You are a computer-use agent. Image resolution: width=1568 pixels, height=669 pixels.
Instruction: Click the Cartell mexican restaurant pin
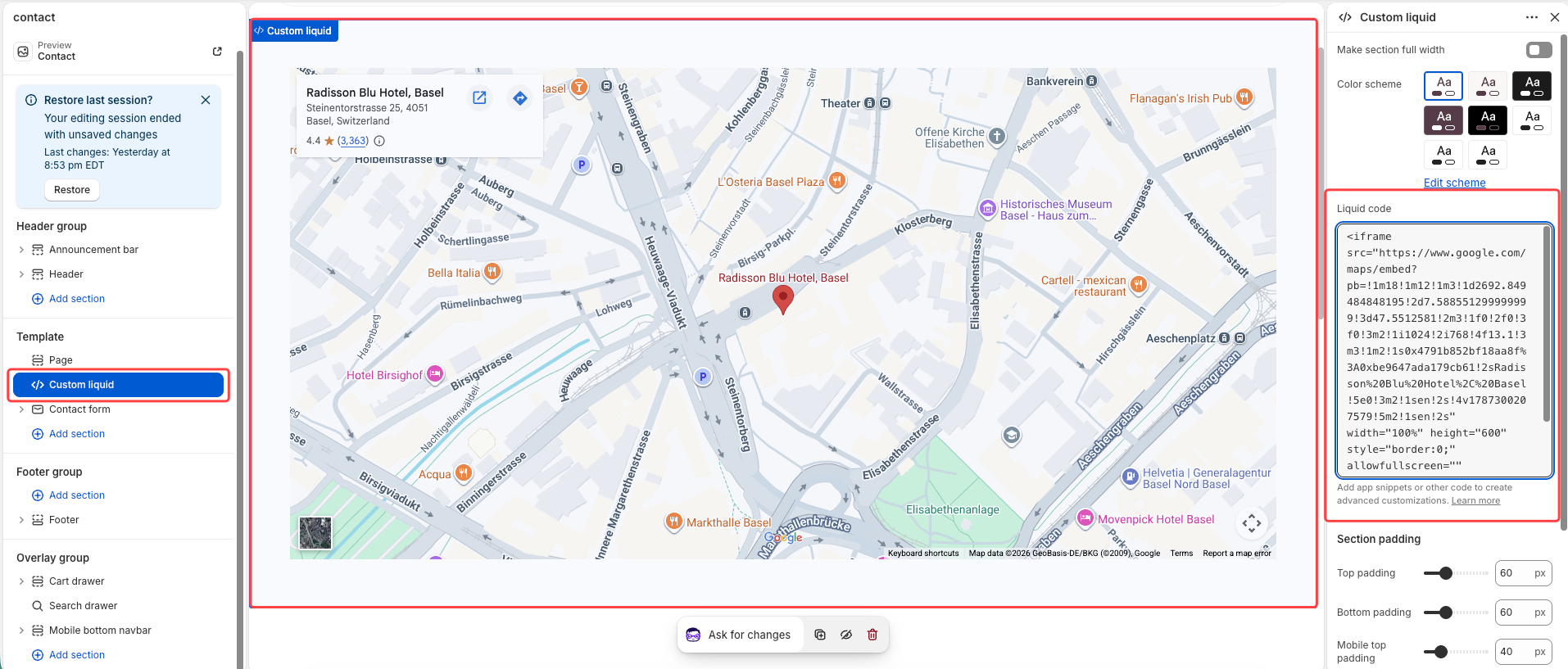(1139, 284)
